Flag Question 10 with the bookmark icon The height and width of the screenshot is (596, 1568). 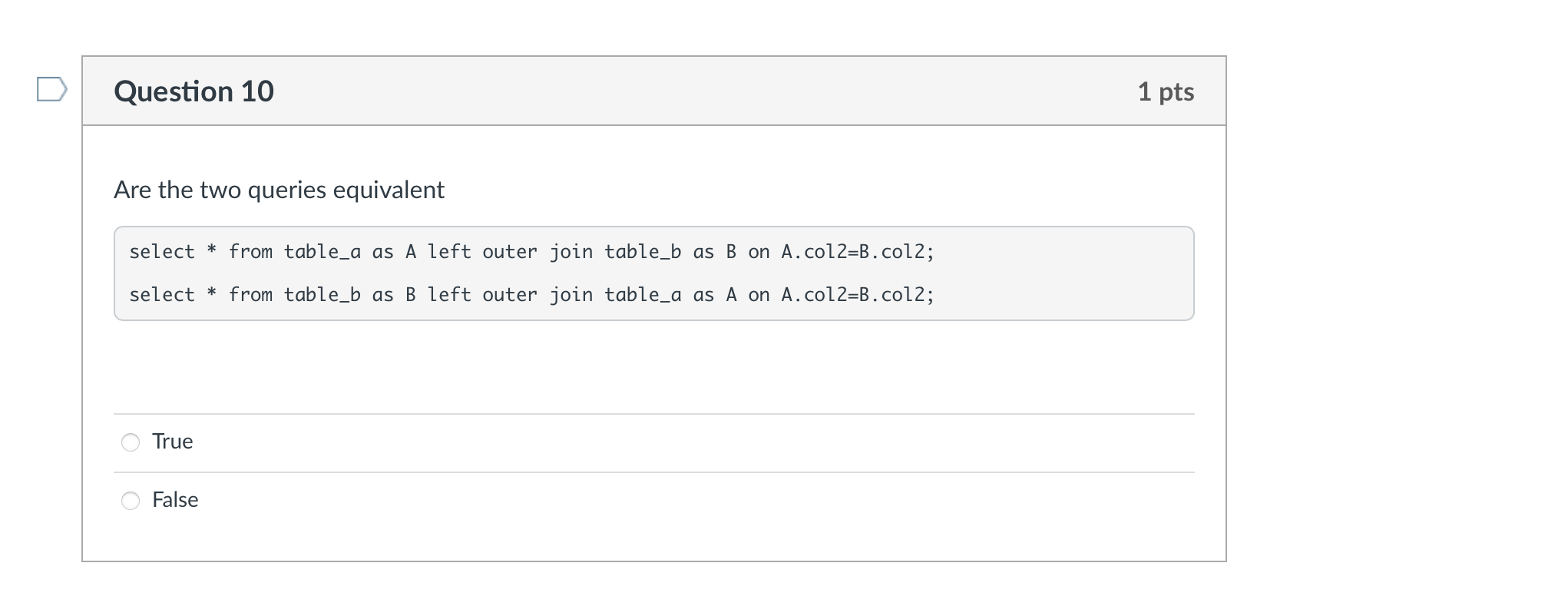(51, 89)
